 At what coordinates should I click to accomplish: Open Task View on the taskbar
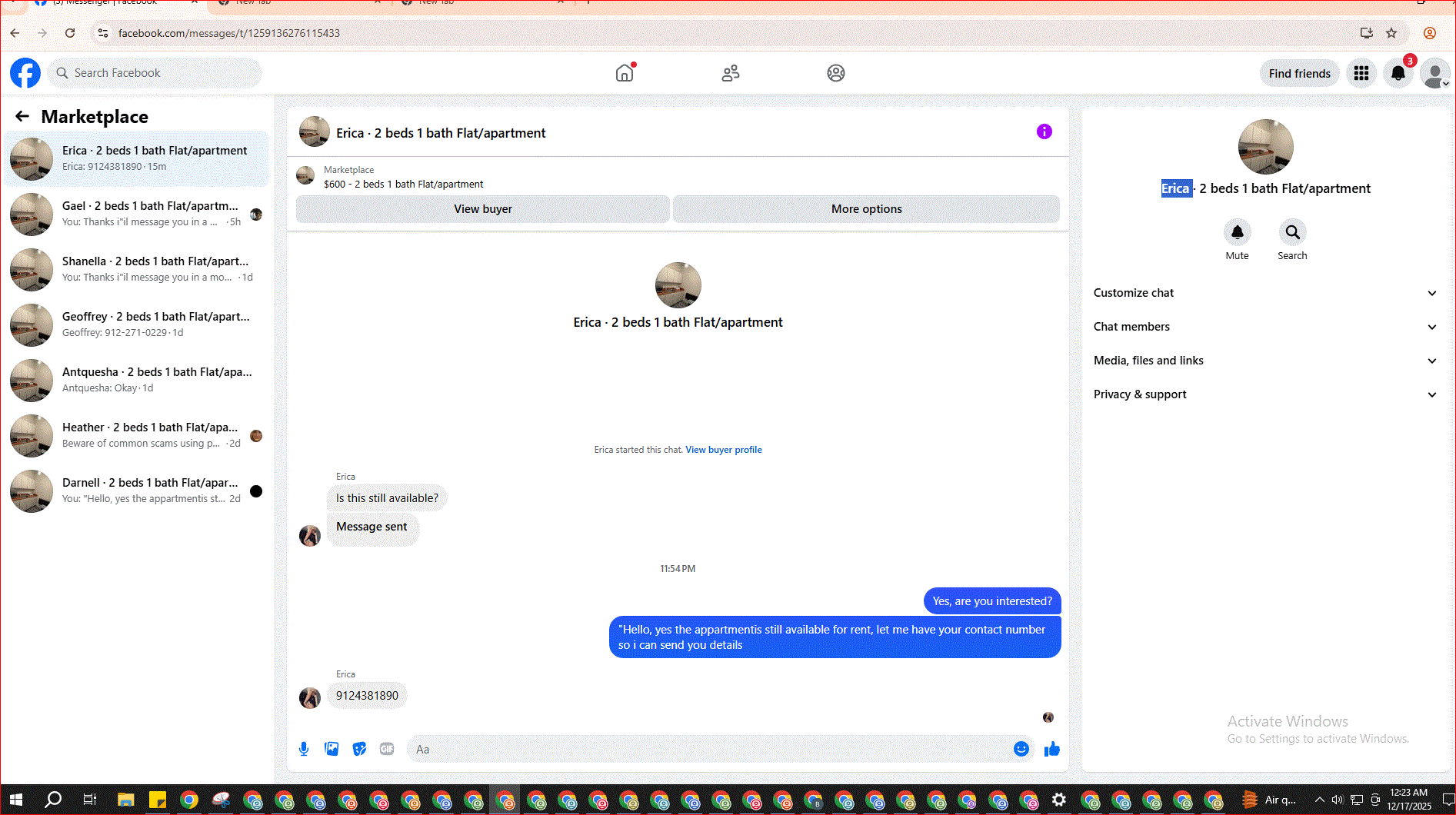89,800
